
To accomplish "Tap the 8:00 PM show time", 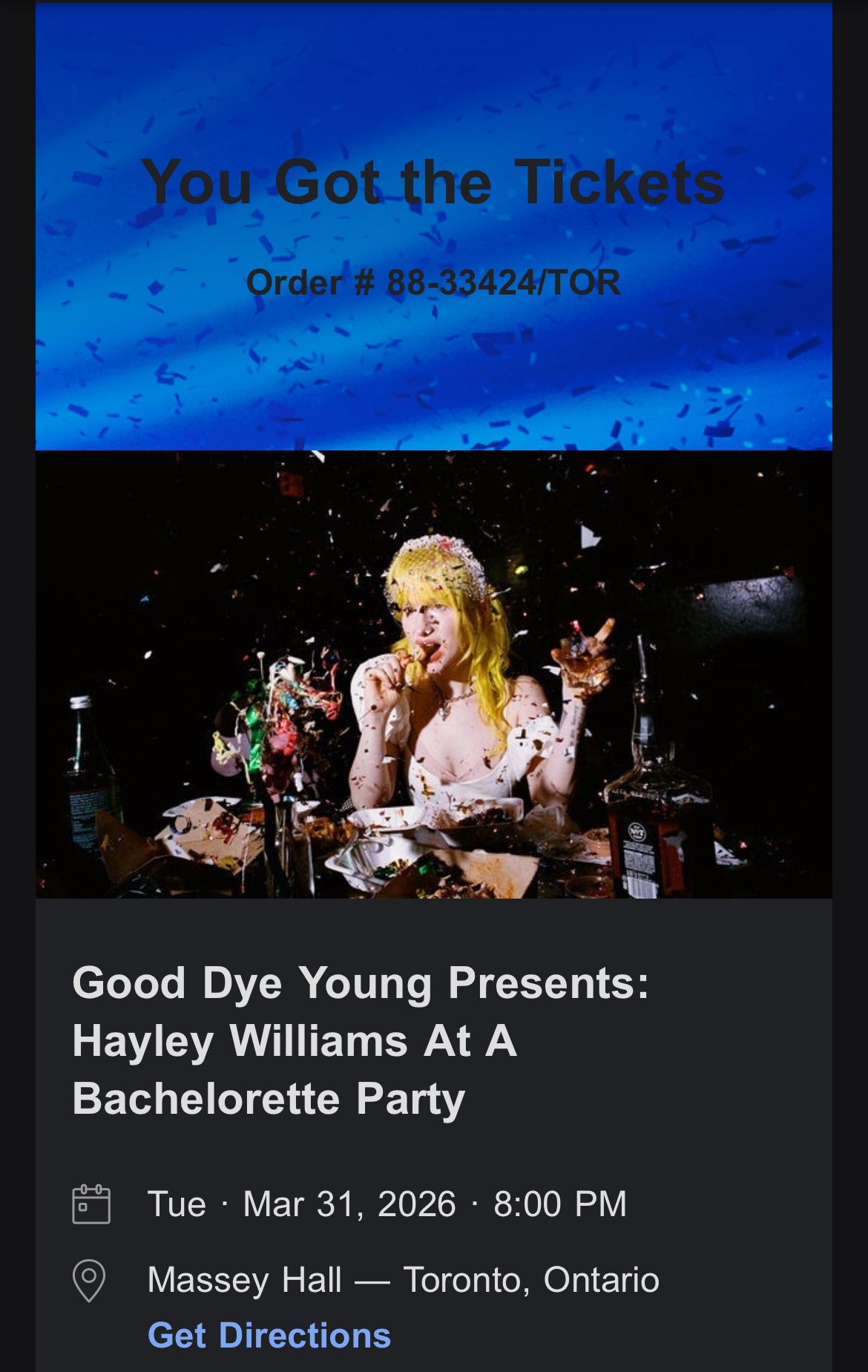I will (x=560, y=1204).
